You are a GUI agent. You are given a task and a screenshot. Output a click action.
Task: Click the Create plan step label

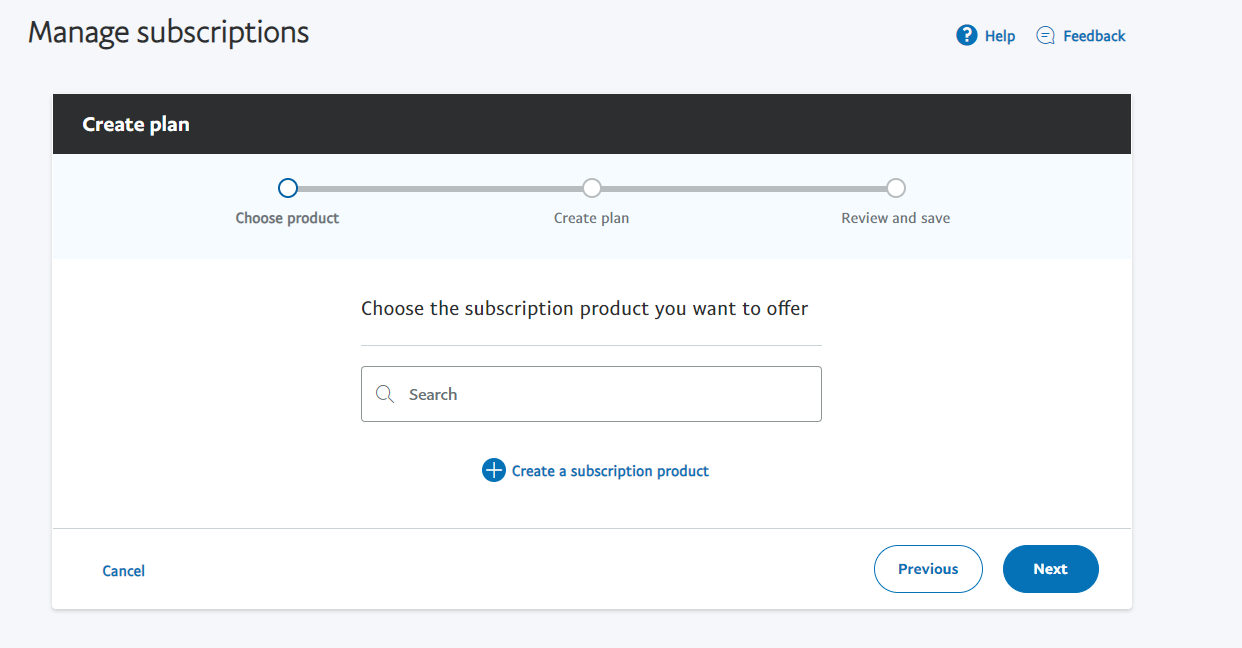pos(592,218)
